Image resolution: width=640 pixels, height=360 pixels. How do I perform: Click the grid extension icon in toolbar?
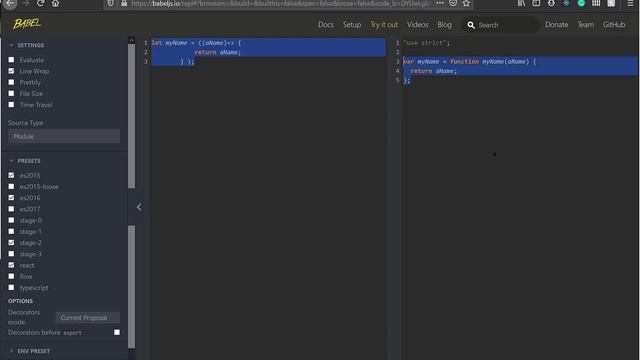596,3
